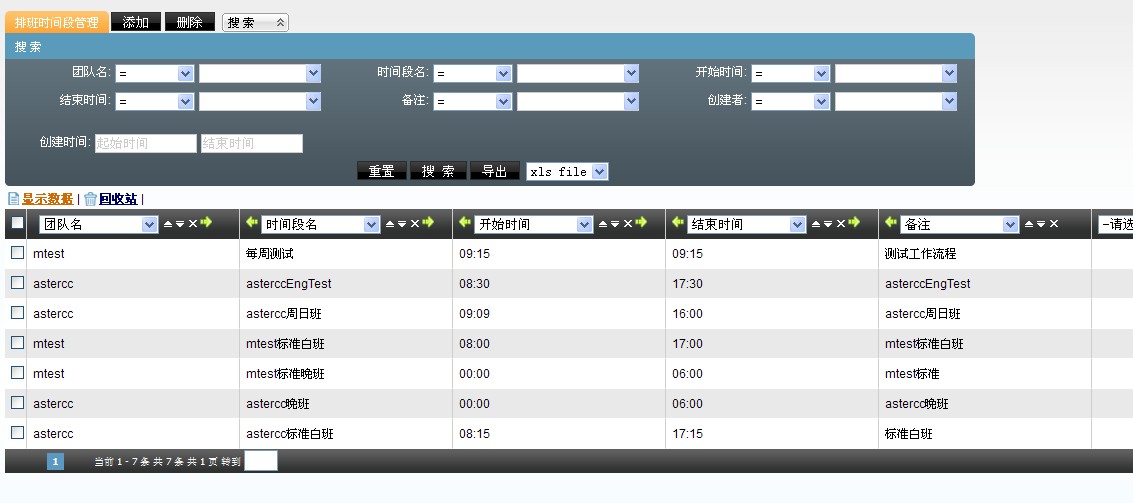This screenshot has height=503, width=1133.
Task: Check the box for asterccEngTest row
Action: point(17,283)
